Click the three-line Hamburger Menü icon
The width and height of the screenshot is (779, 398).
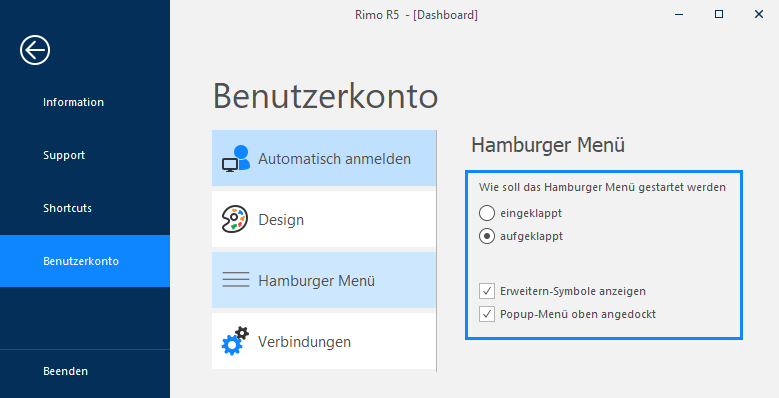(x=235, y=280)
